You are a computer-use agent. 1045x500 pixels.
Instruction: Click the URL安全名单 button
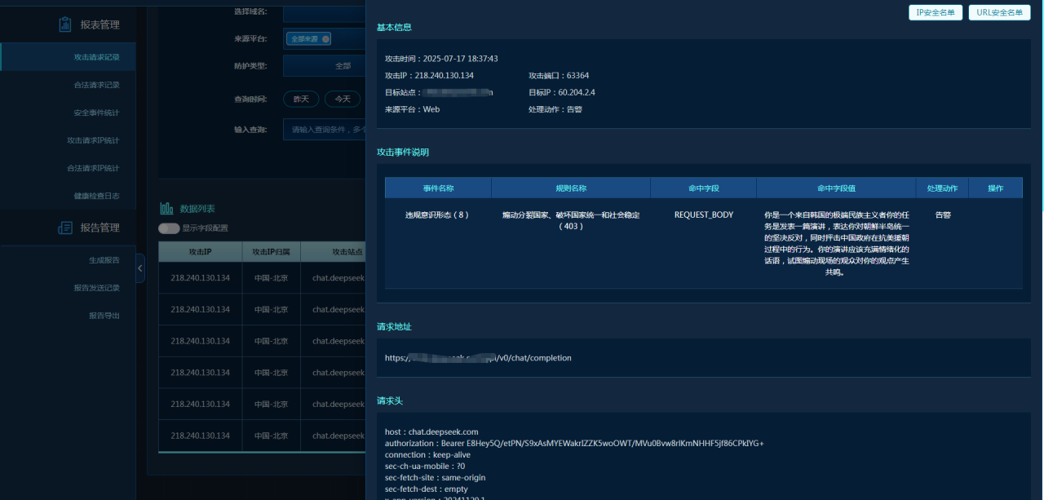coord(999,12)
